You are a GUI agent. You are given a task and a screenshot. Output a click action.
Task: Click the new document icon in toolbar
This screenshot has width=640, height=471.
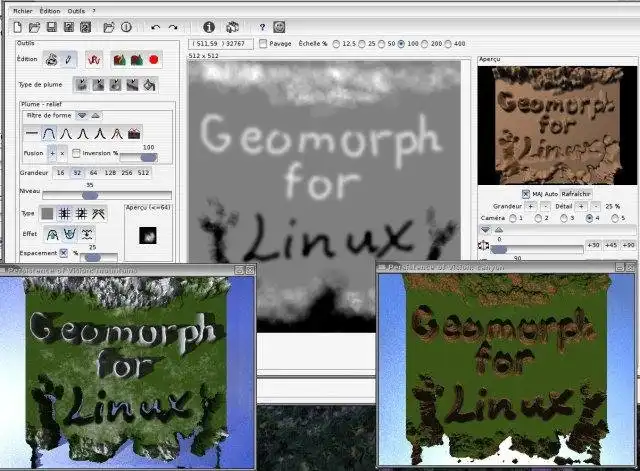click(18, 27)
